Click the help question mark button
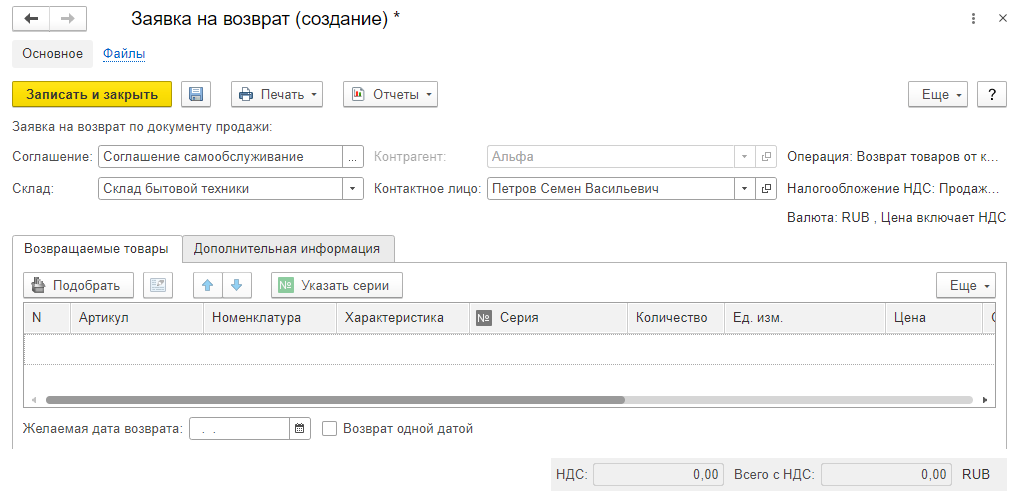This screenshot has height=503, width=1027. (991, 94)
